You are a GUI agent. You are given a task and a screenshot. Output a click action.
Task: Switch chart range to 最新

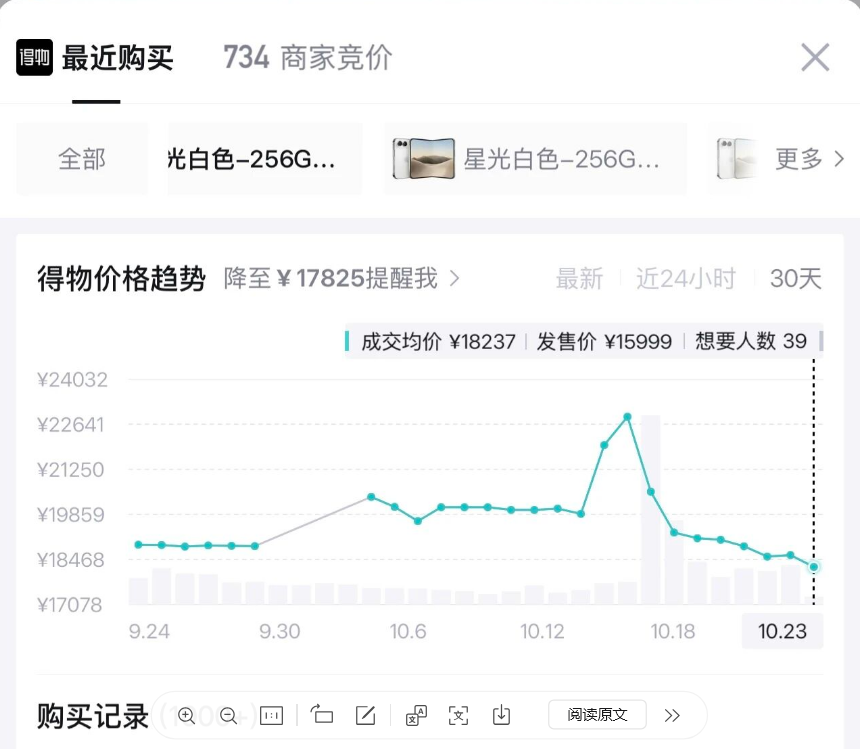coord(579,279)
